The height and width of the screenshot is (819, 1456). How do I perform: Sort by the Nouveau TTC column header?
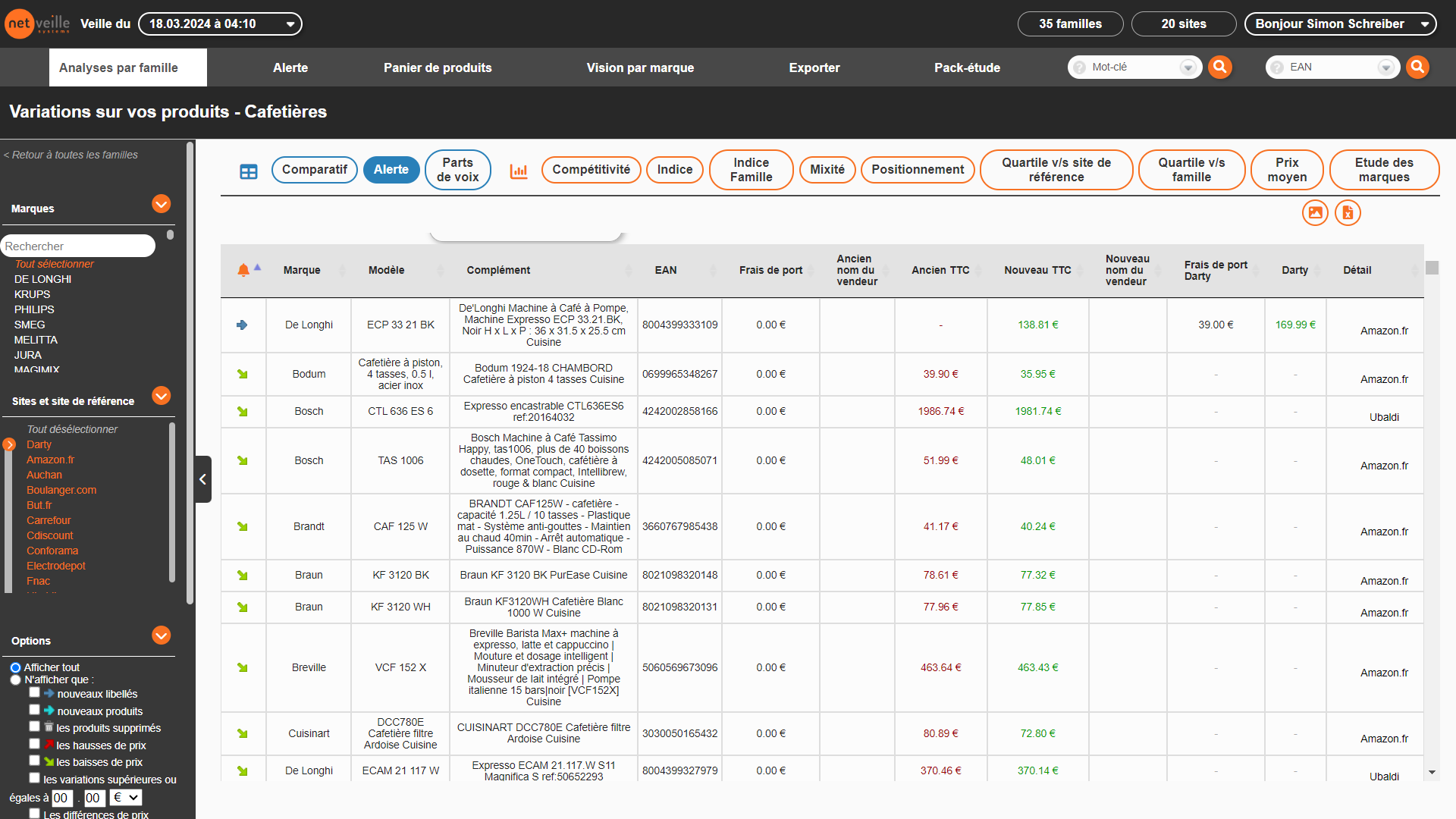tap(1037, 270)
